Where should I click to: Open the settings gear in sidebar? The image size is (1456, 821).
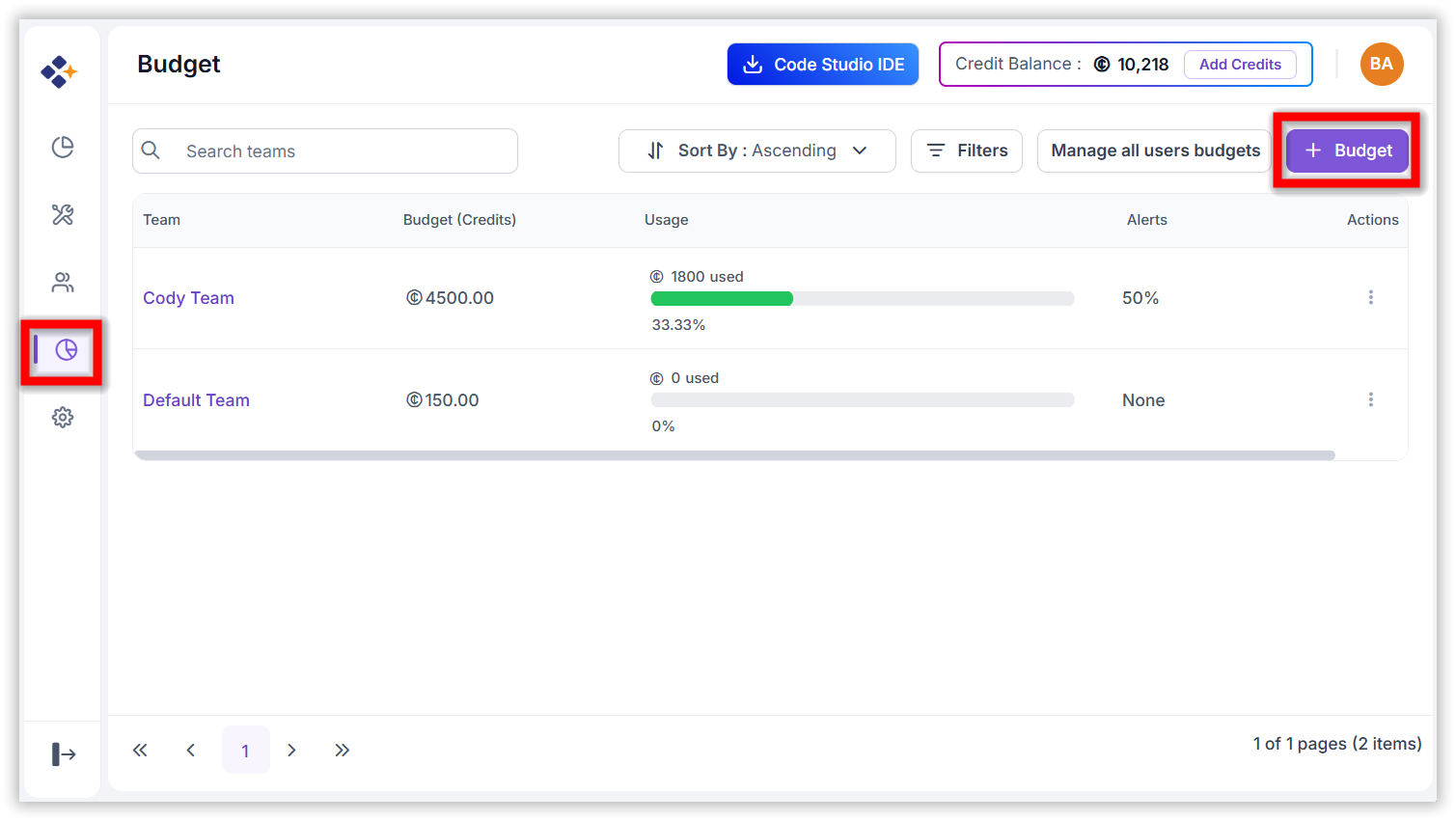63,417
